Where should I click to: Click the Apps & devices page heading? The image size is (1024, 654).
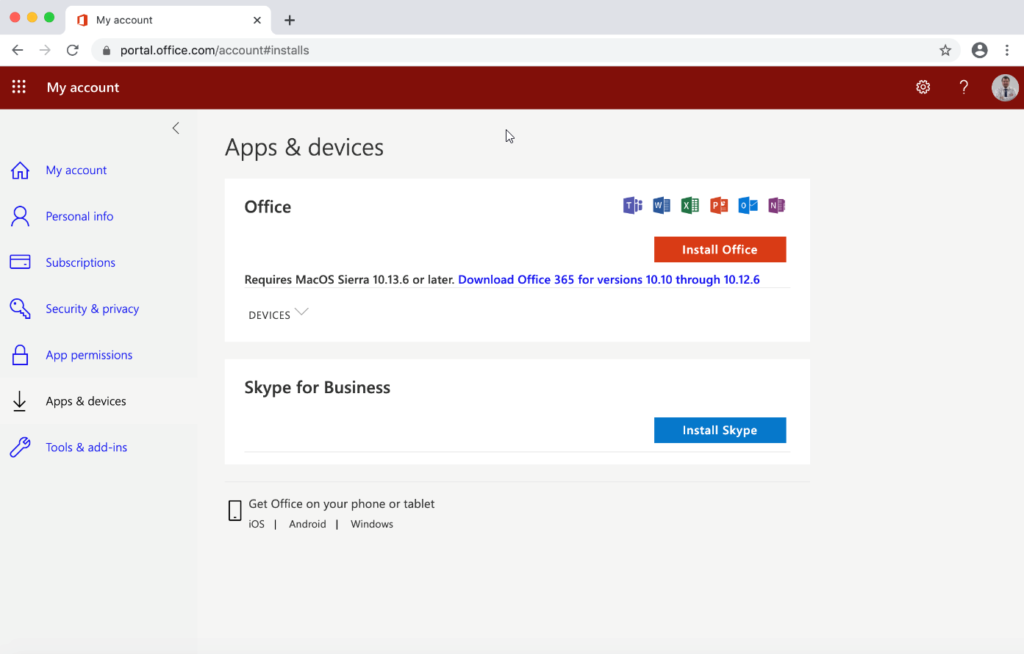coord(304,147)
